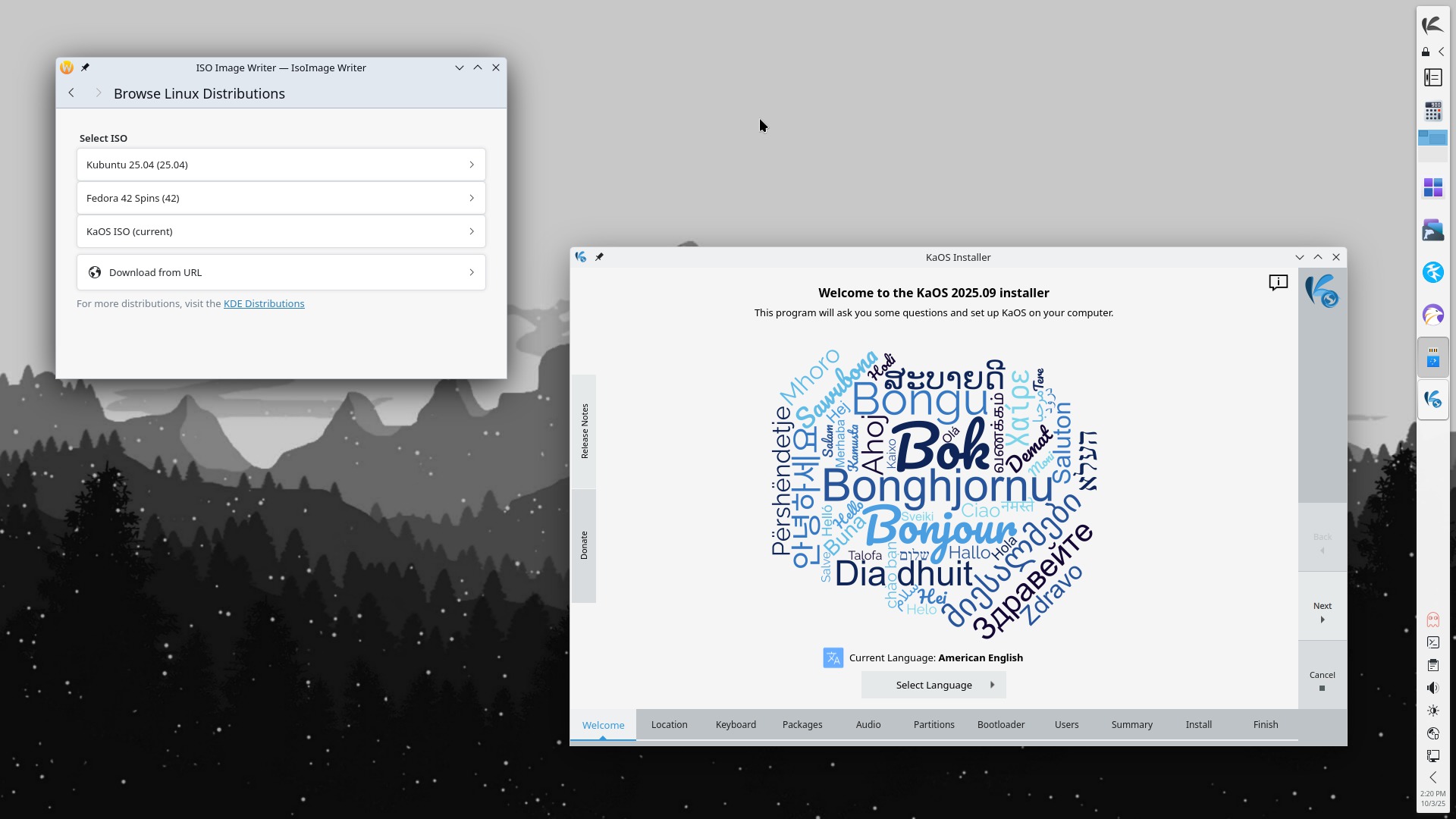Viewport: 1456px width, 819px height.
Task: Toggle the pin on the KaOS Installer titlebar
Action: point(599,257)
